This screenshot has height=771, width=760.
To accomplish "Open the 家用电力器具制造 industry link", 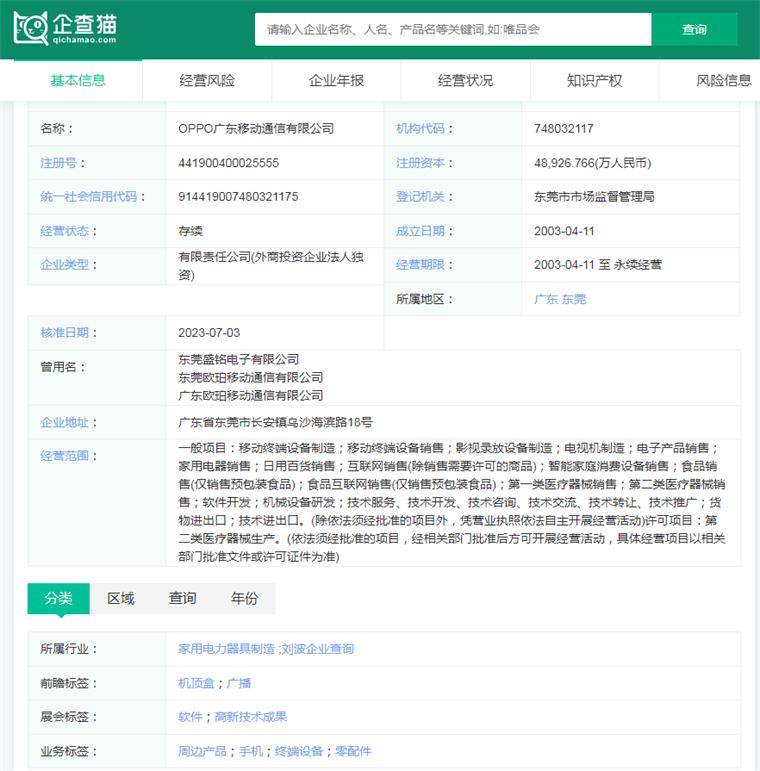I will click(226, 649).
